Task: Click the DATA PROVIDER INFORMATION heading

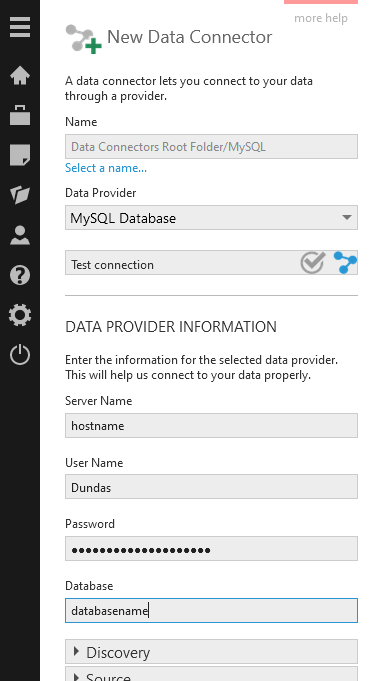Action: [x=171, y=327]
